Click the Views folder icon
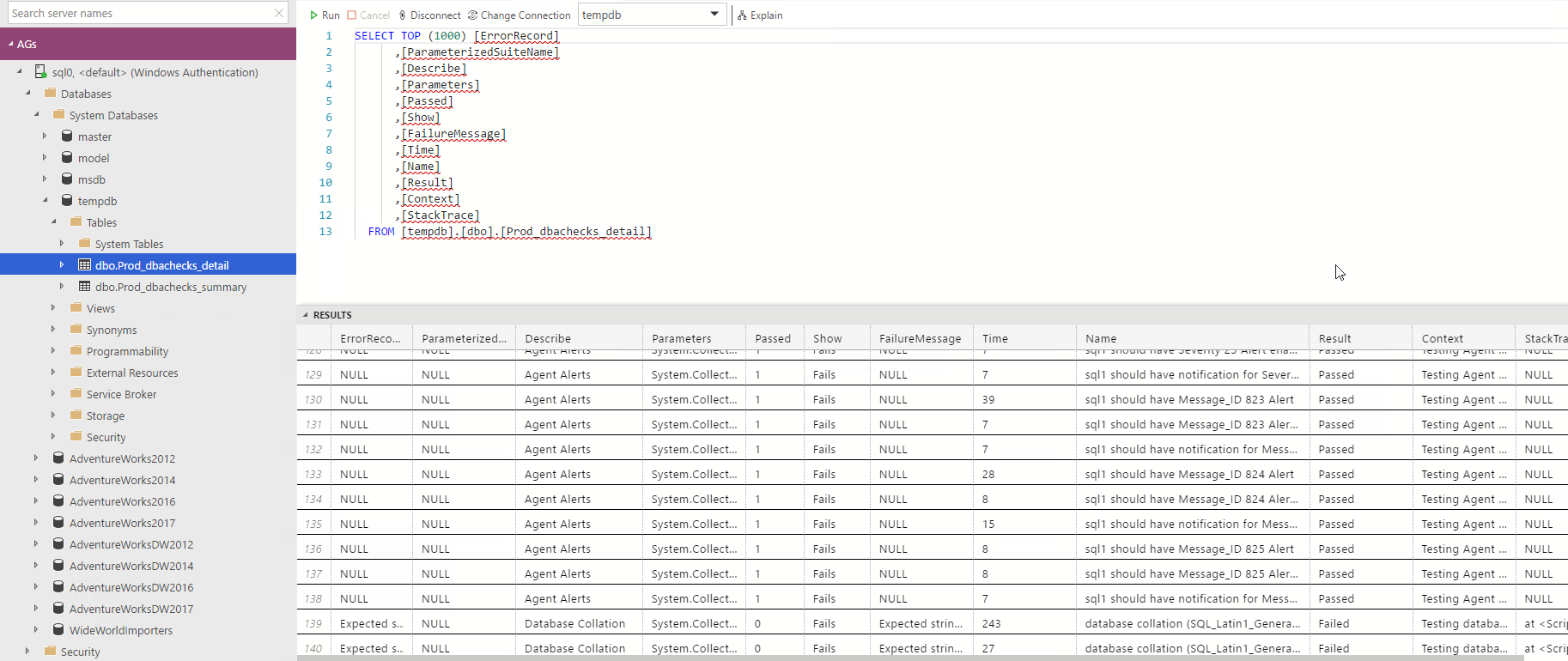The height and width of the screenshot is (661, 1568). [76, 307]
